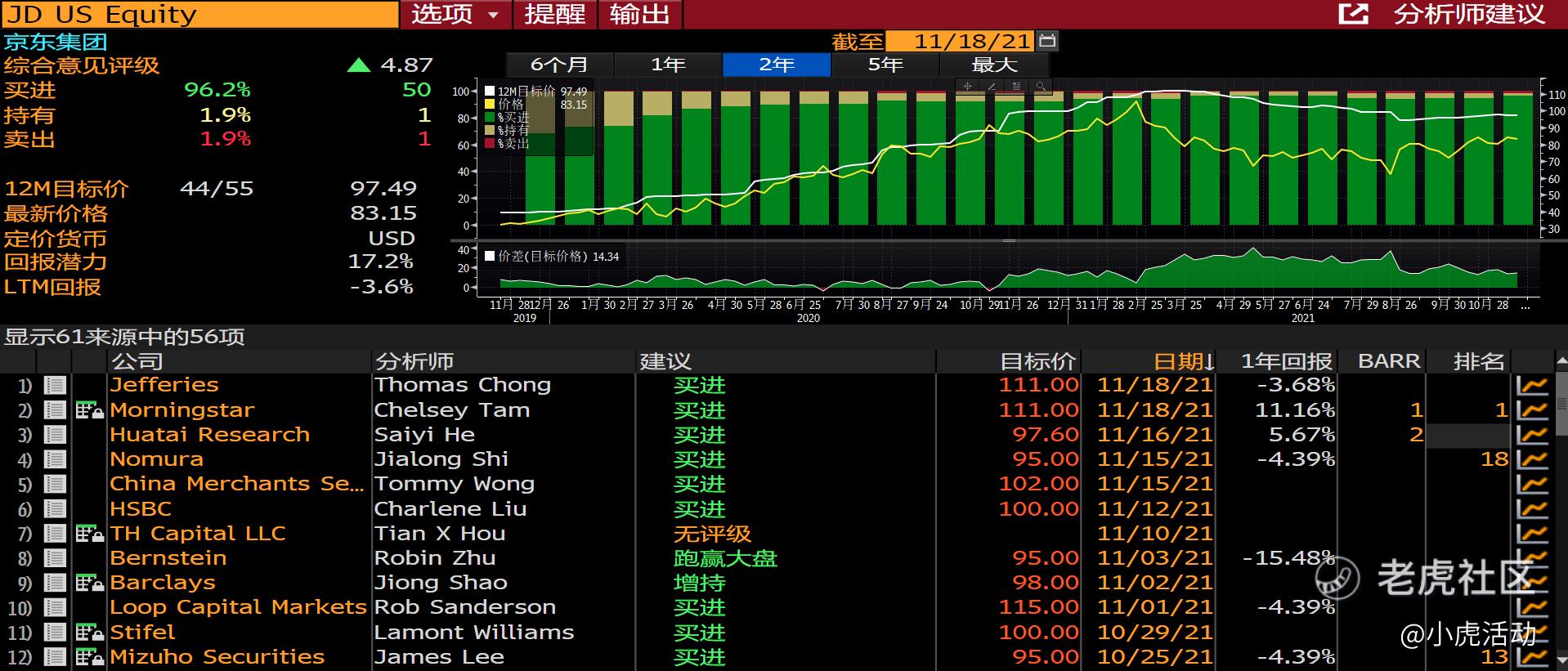
Task: Click the locked model icon beside TH Capital LLC
Action: [x=89, y=534]
